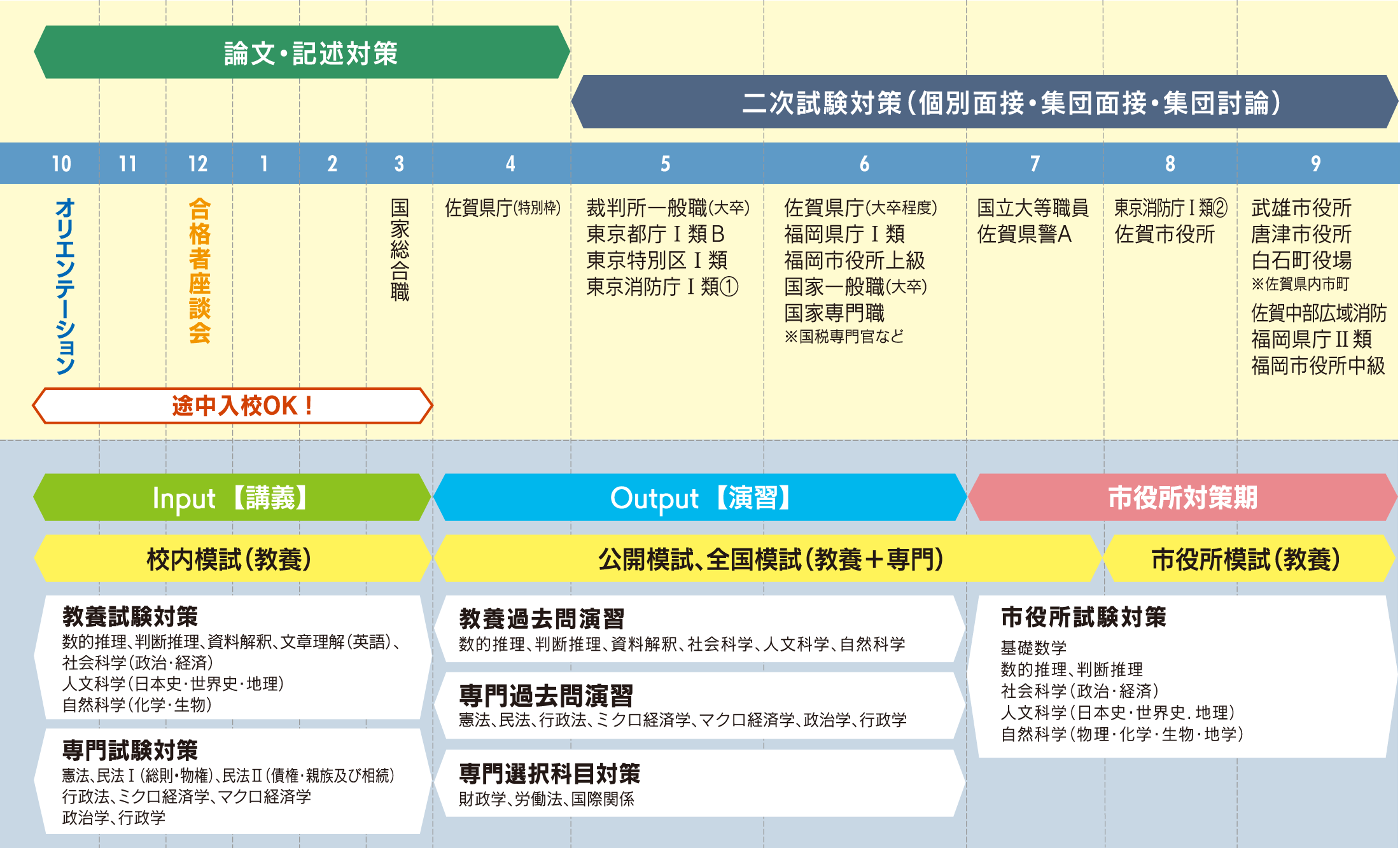This screenshot has height=848, width=1400.
Task: Click 国立大等職員 entry
Action: point(1033,207)
